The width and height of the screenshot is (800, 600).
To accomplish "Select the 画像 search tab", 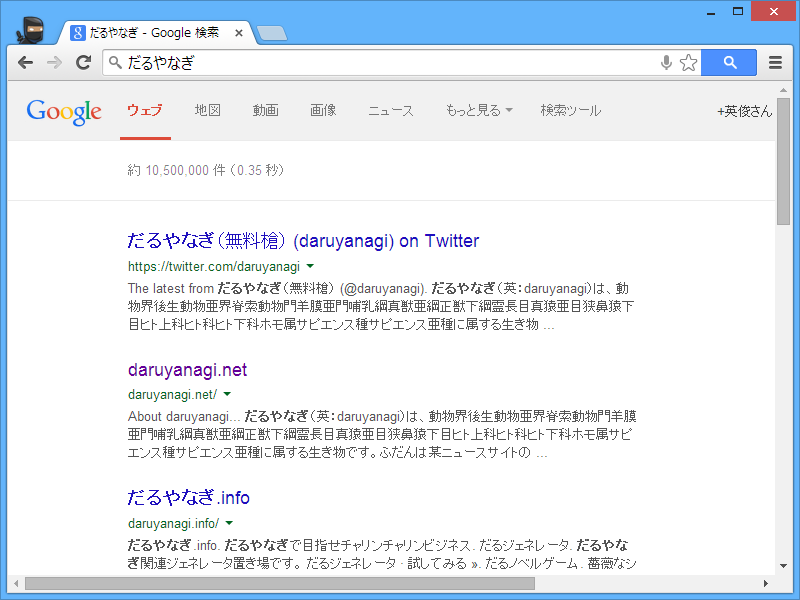I will (323, 110).
